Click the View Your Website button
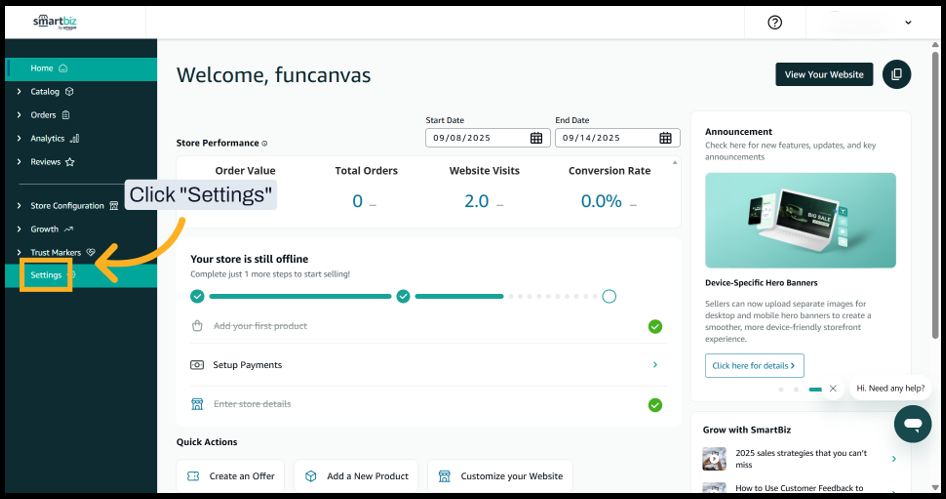 tap(824, 74)
